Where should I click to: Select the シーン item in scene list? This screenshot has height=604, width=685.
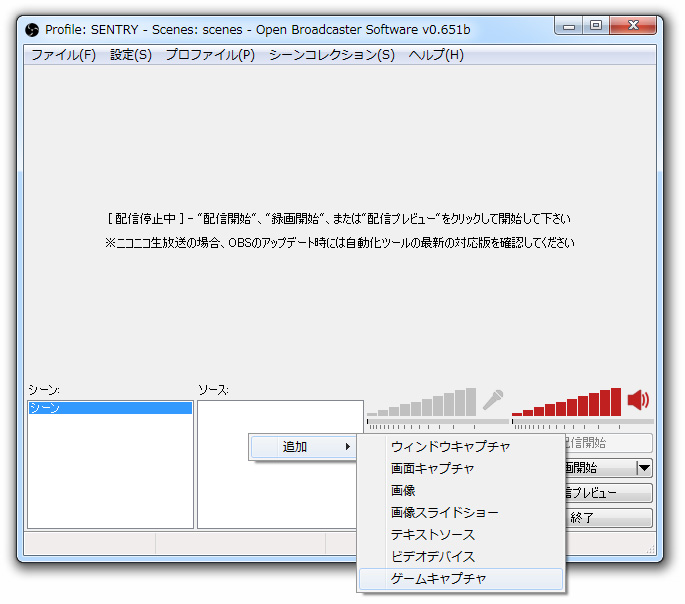pyautogui.click(x=110, y=407)
